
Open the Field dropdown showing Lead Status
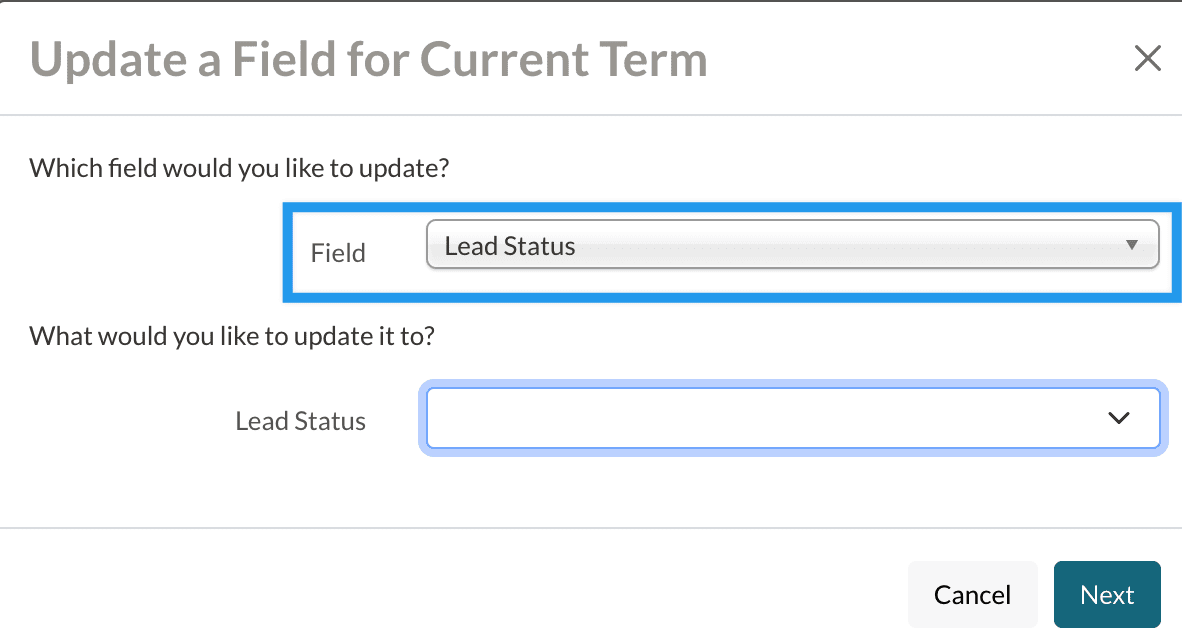[x=791, y=245]
